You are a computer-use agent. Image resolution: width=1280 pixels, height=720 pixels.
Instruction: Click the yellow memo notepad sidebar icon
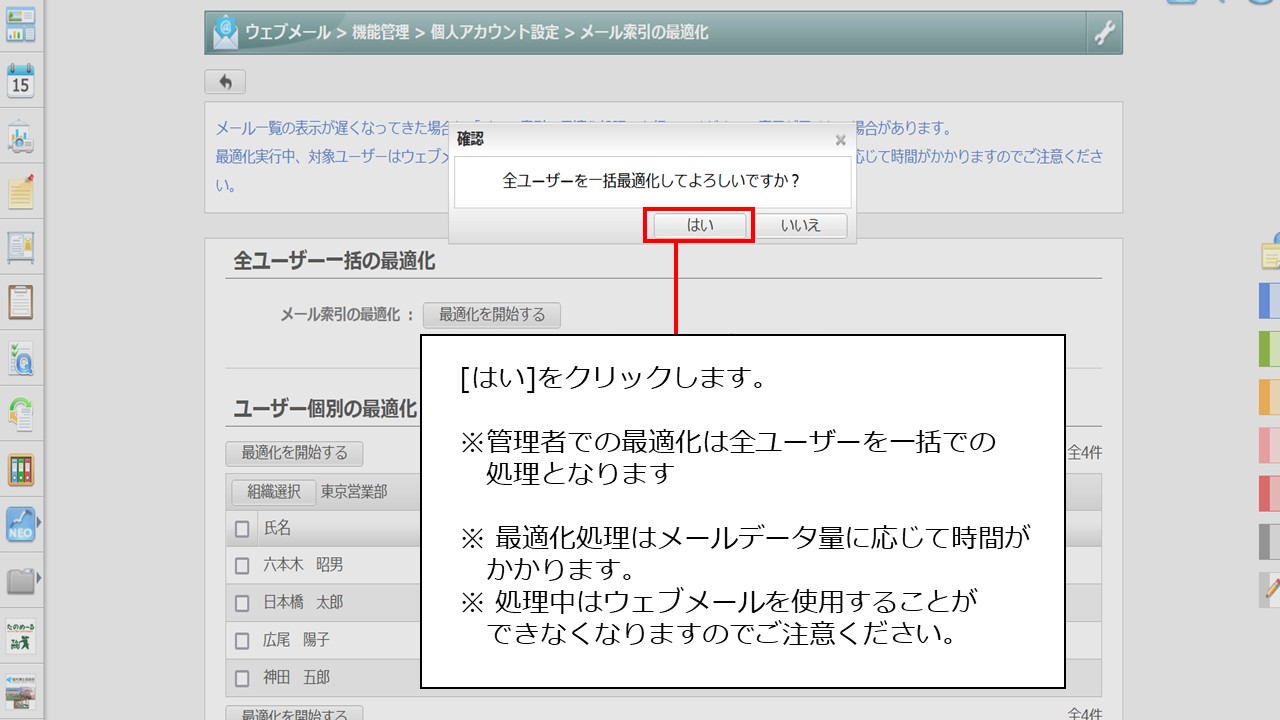tap(21, 190)
